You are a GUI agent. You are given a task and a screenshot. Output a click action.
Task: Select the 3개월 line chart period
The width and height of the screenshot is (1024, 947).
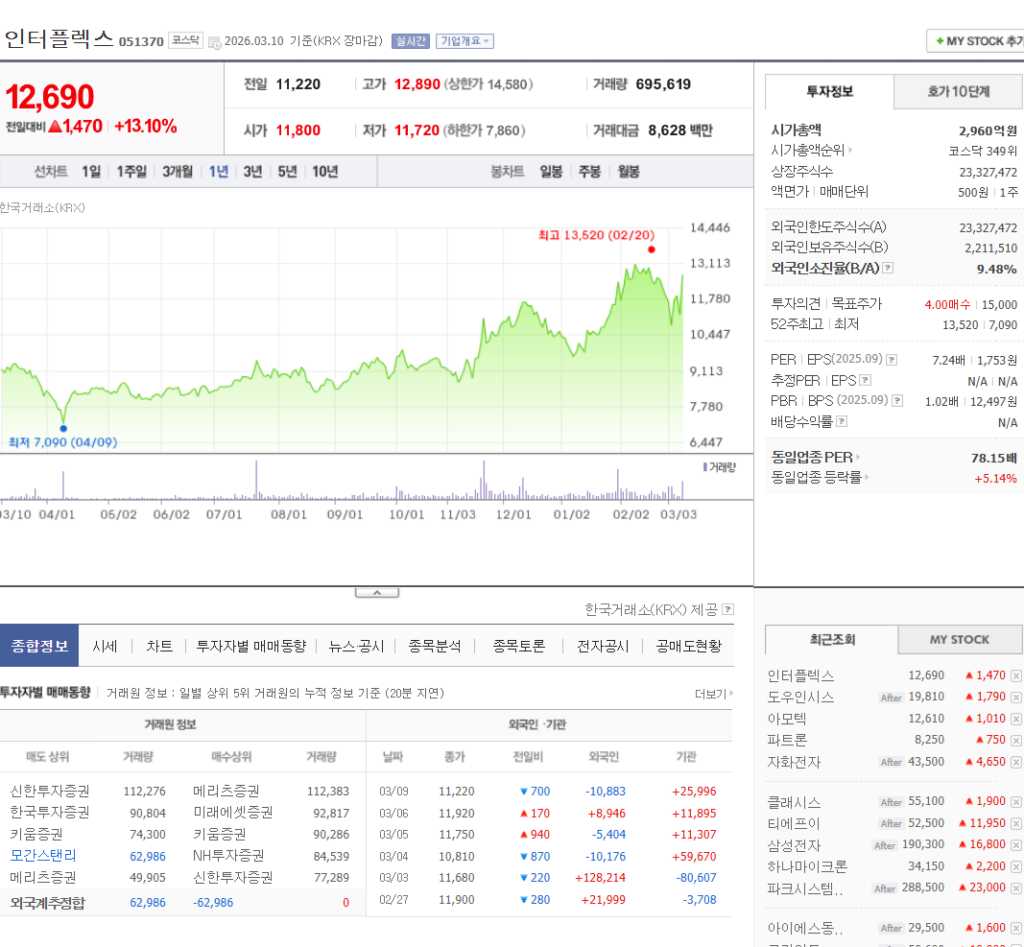pyautogui.click(x=177, y=171)
